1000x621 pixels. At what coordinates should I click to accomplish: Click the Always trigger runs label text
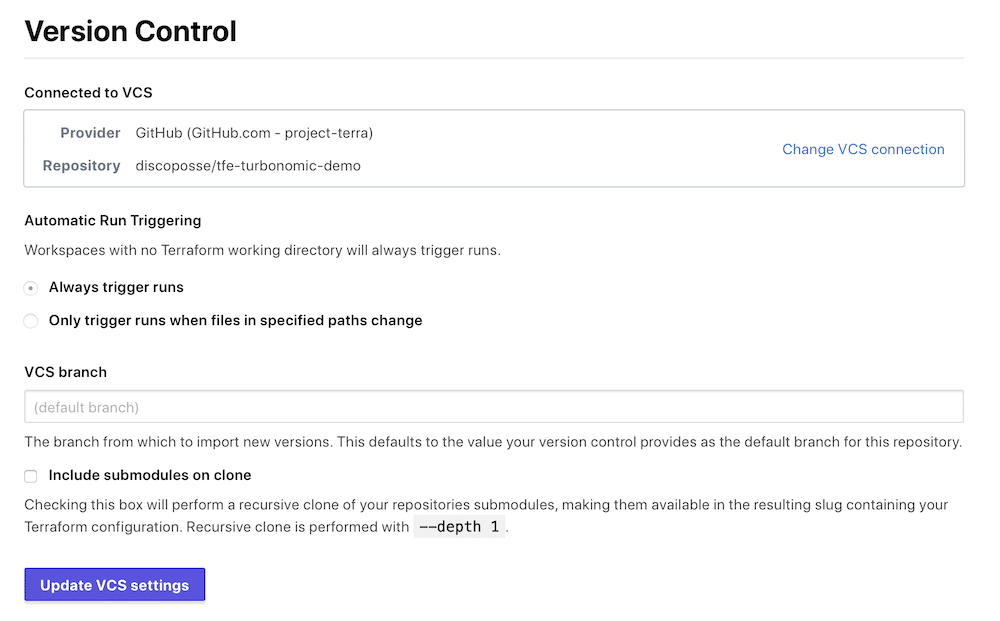(116, 287)
